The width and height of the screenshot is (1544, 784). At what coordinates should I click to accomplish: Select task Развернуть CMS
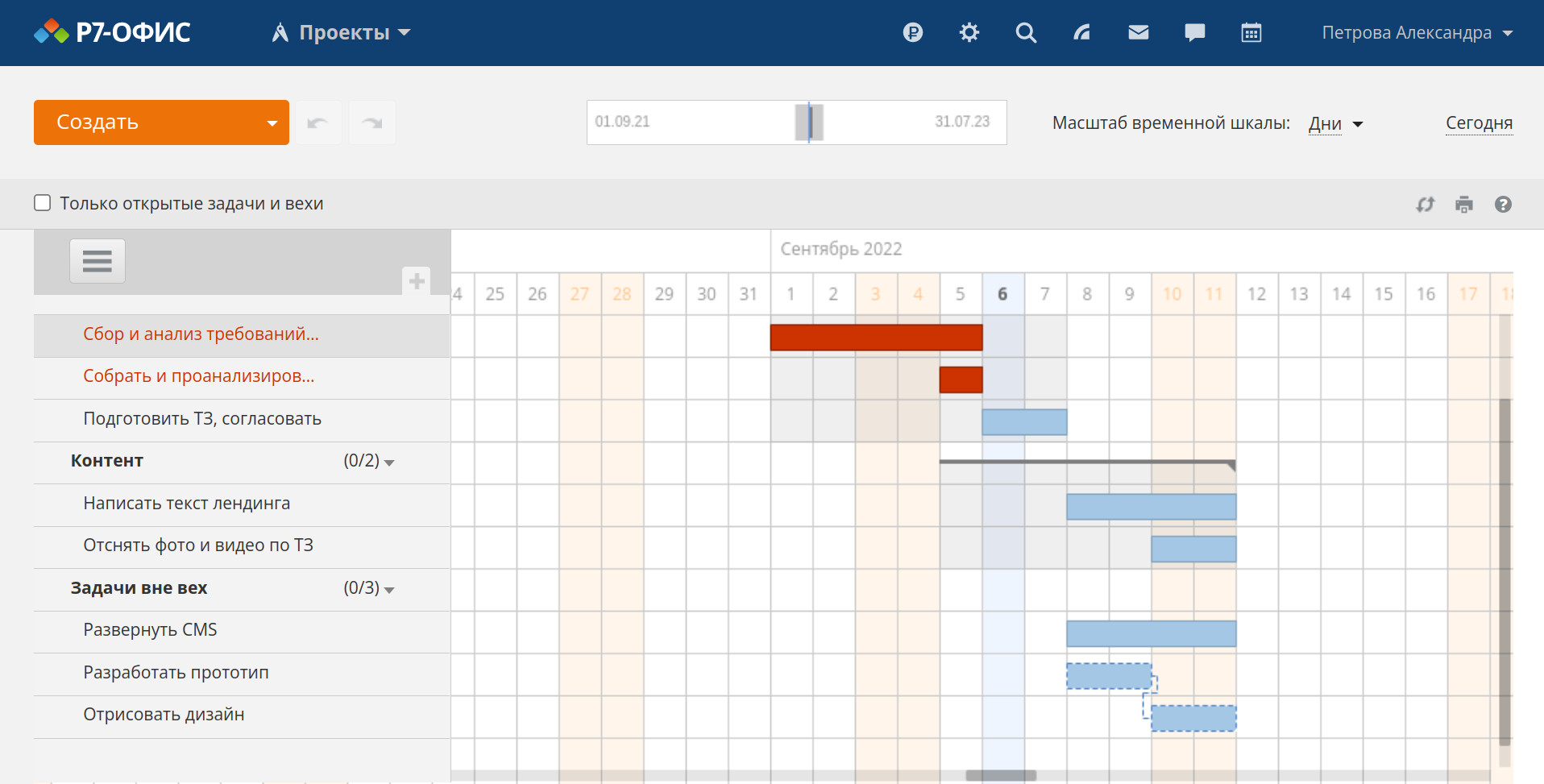pos(150,629)
